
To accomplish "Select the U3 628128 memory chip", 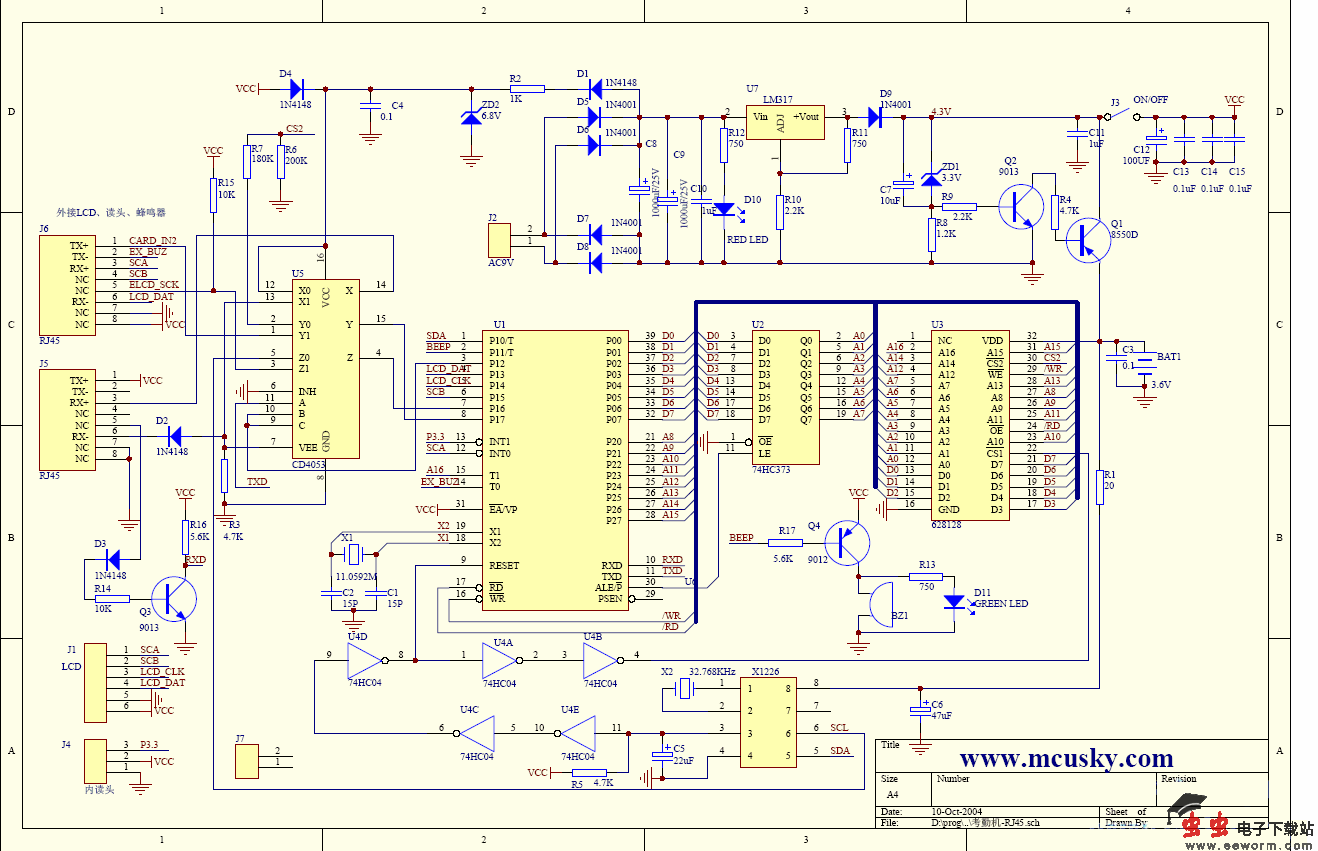I will 969,425.
